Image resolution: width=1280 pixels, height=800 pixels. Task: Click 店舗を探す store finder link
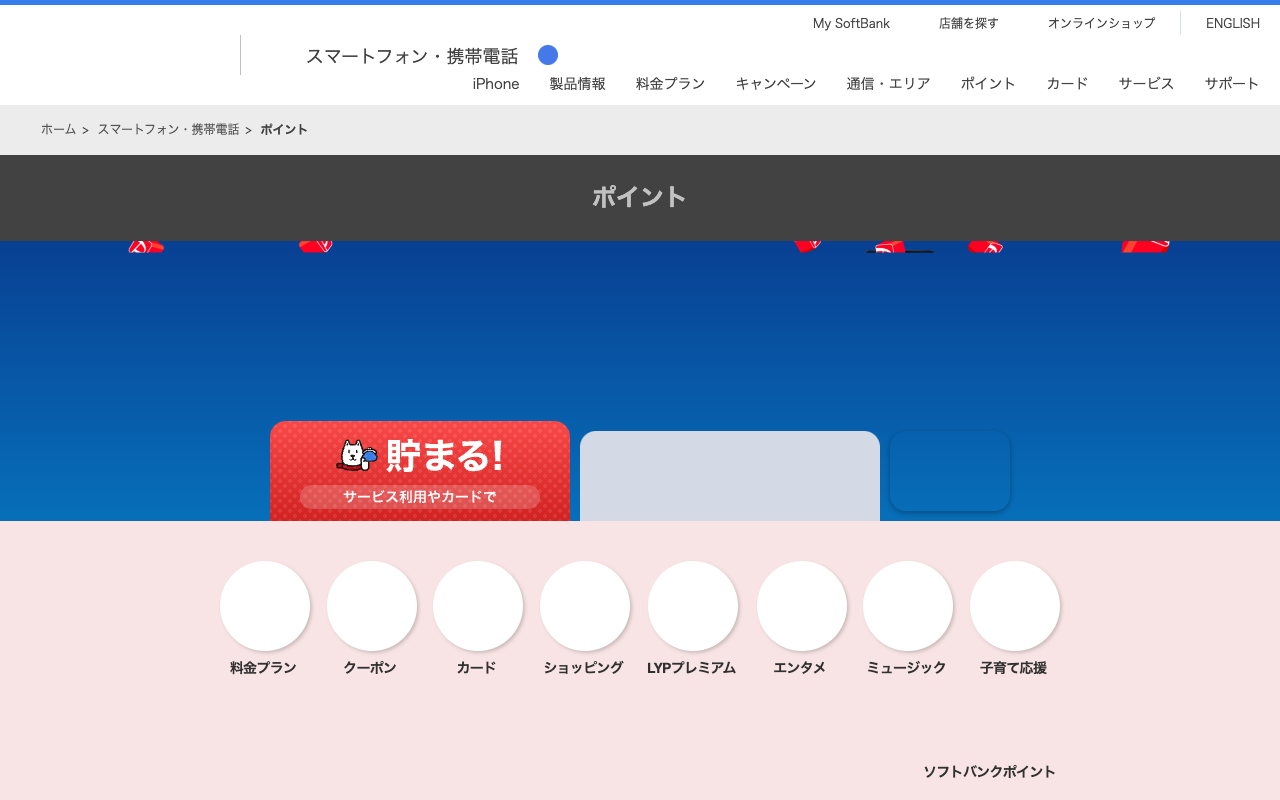click(968, 23)
